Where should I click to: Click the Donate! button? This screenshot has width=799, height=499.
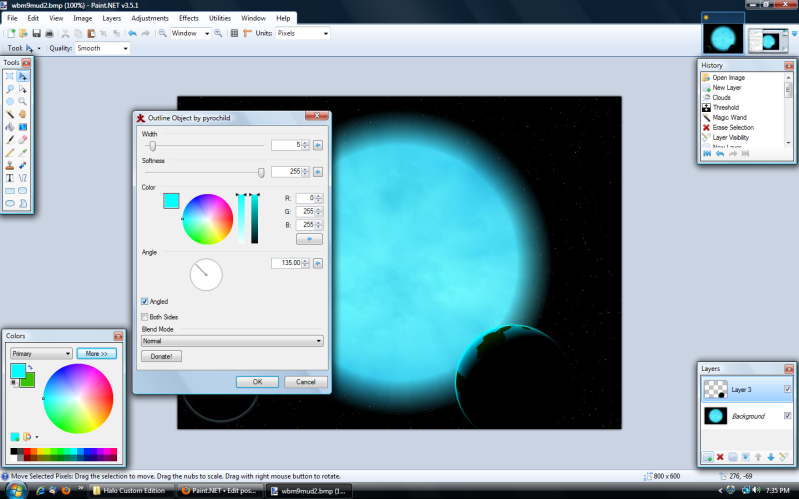point(161,356)
